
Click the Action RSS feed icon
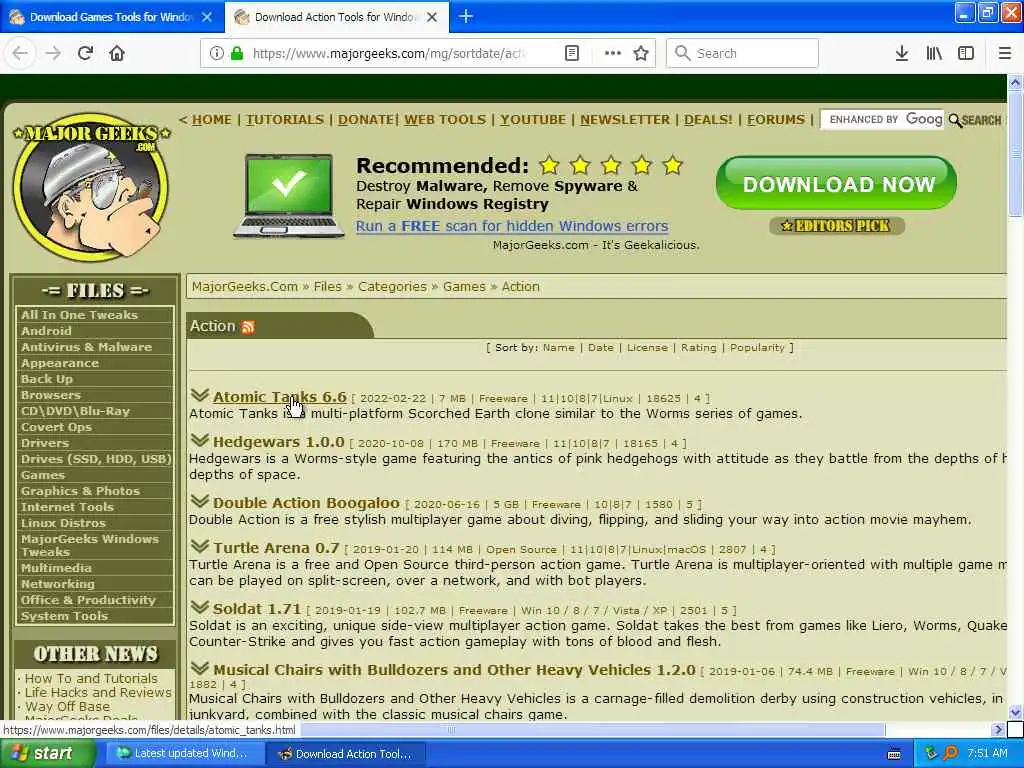click(248, 327)
